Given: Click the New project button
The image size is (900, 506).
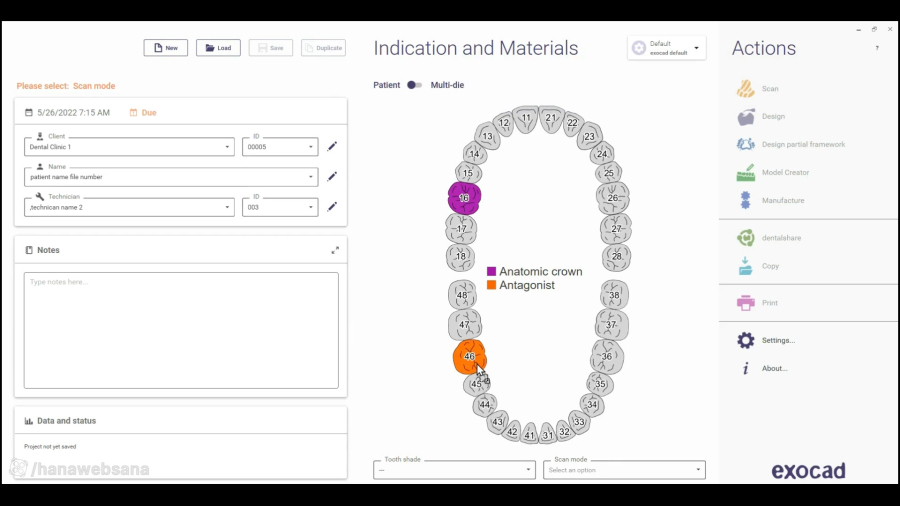Looking at the screenshot, I should [x=166, y=48].
